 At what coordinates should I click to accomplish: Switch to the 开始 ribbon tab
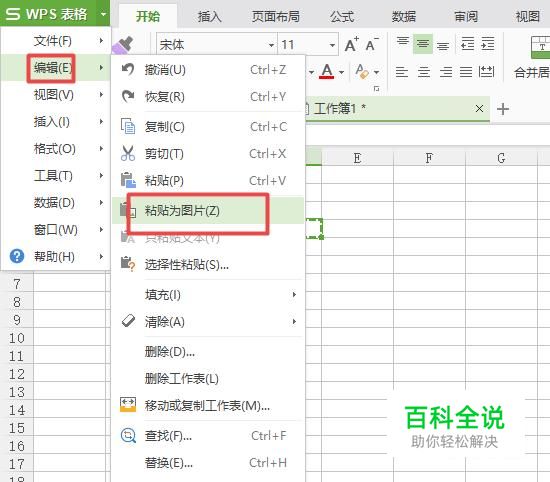pyautogui.click(x=148, y=16)
